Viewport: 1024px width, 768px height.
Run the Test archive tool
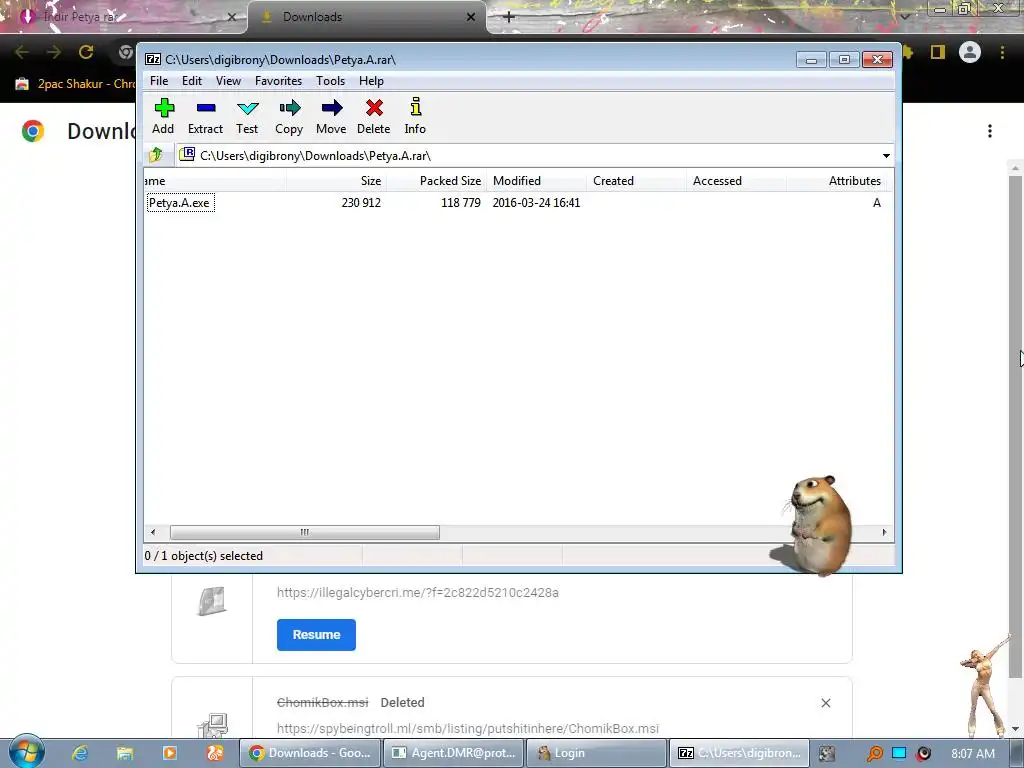tap(248, 116)
